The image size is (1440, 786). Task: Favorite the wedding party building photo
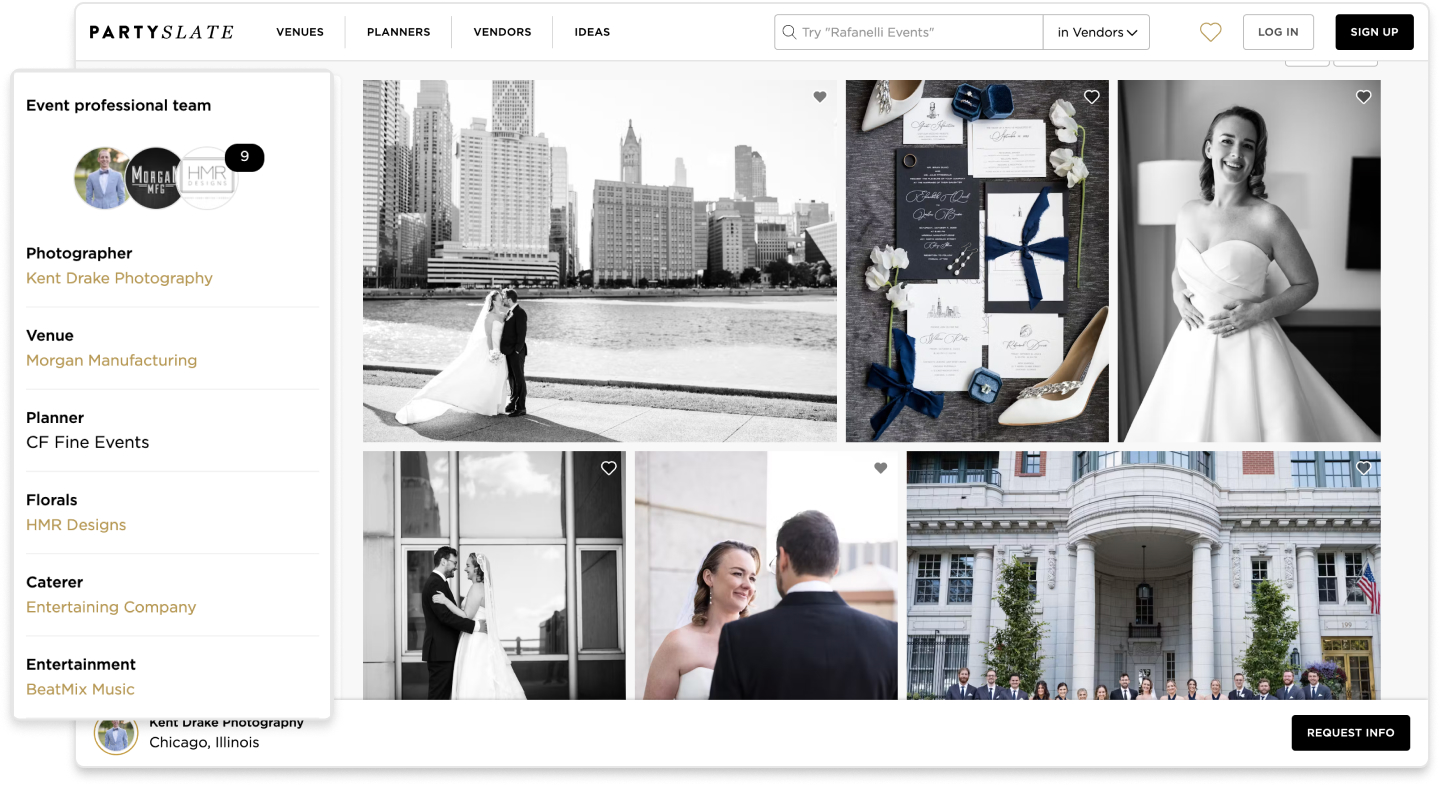click(1363, 468)
